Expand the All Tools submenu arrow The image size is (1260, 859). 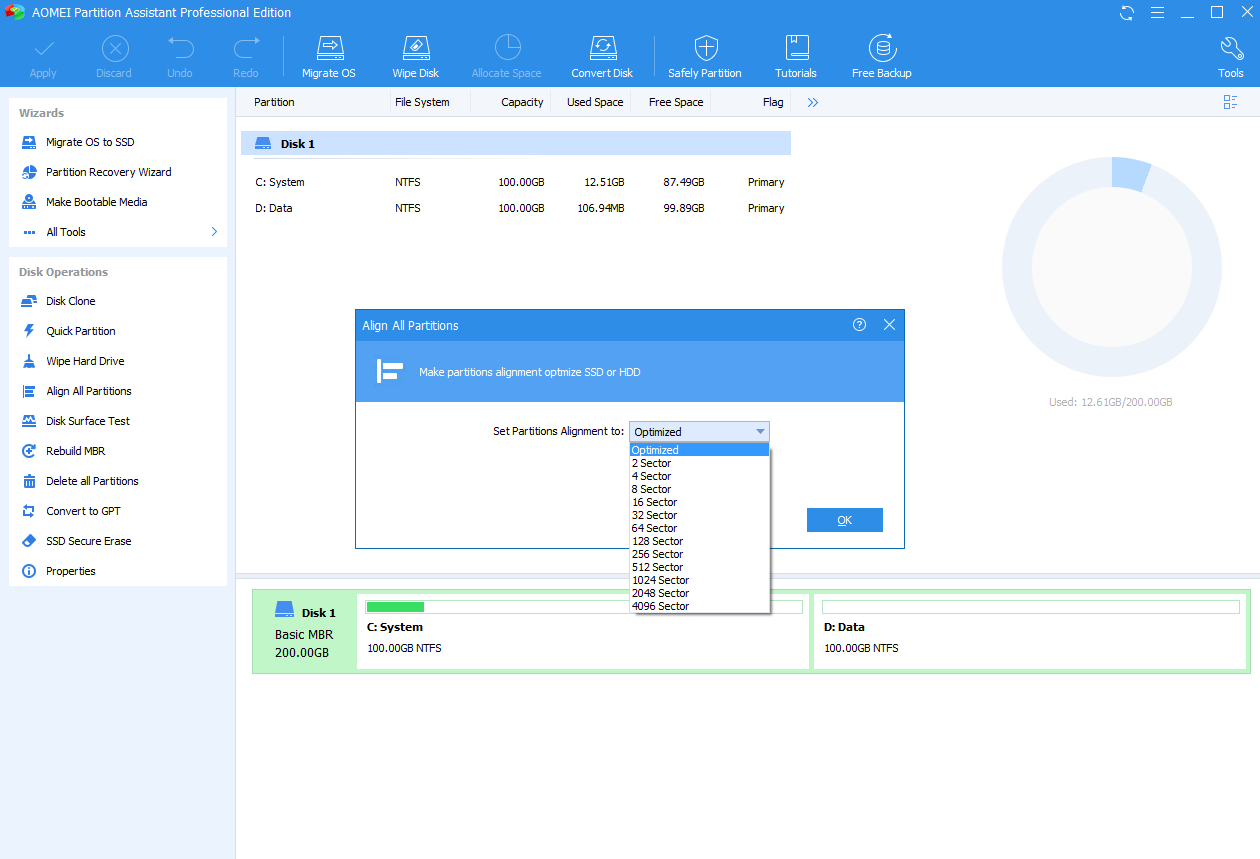click(x=214, y=232)
